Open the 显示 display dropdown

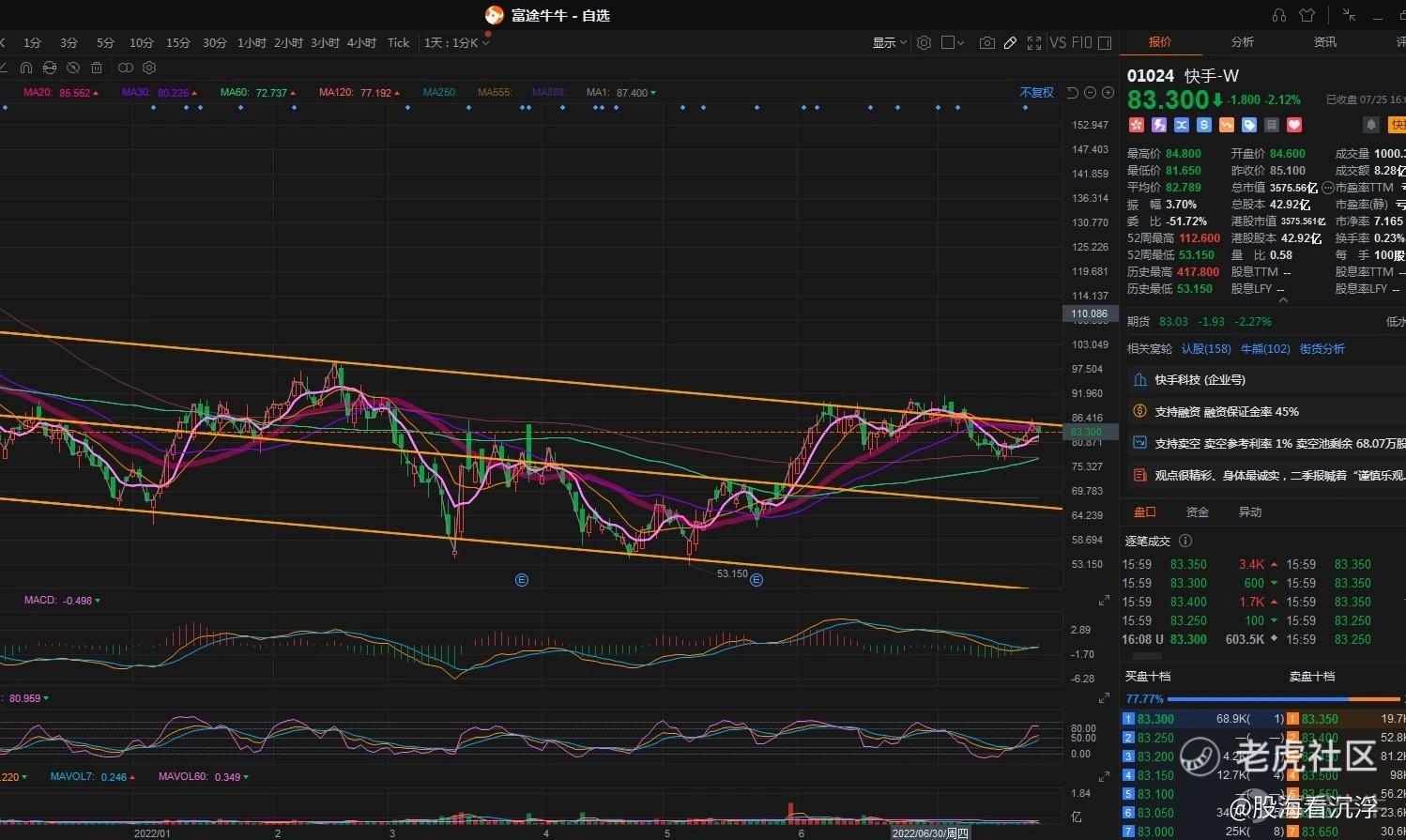890,42
